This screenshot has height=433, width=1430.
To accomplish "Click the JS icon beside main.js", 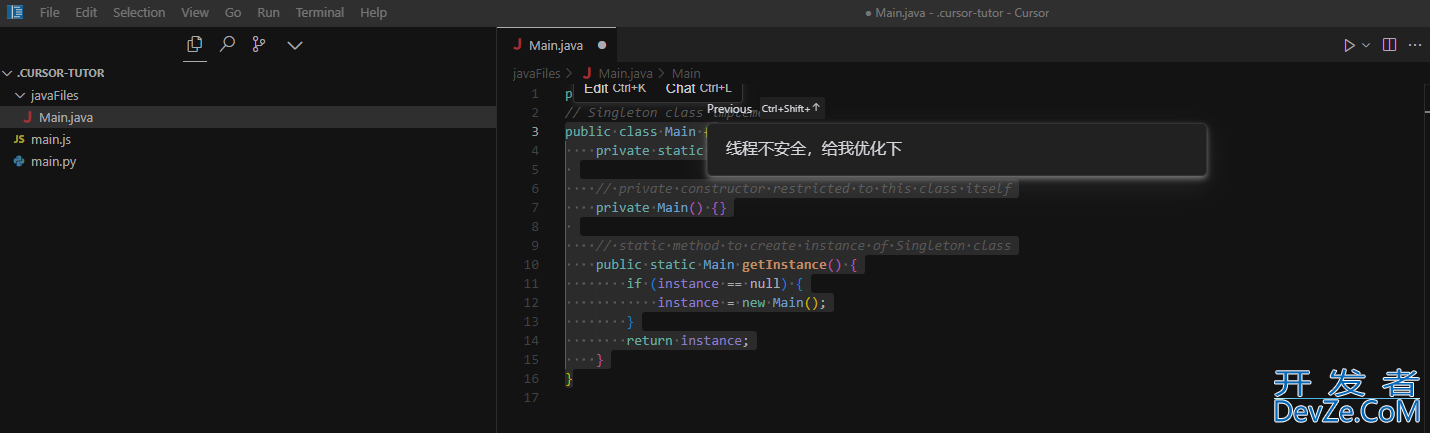I will pyautogui.click(x=19, y=139).
